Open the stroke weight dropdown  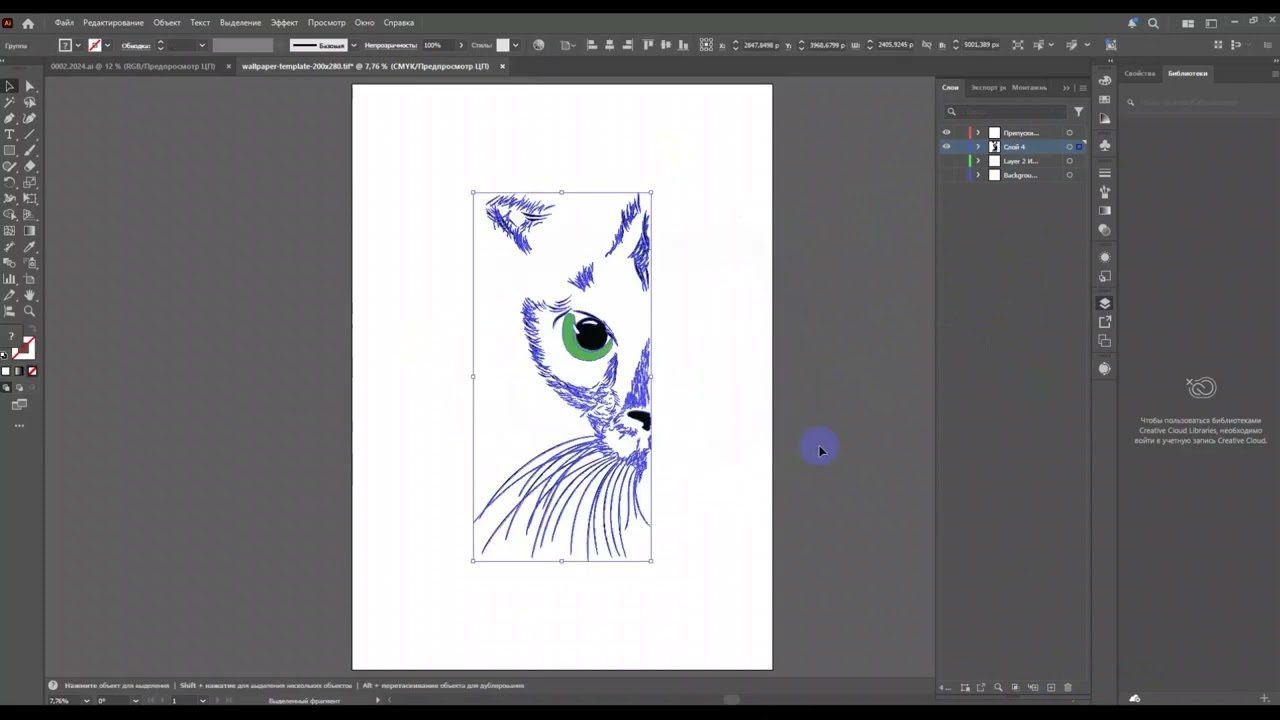(202, 45)
